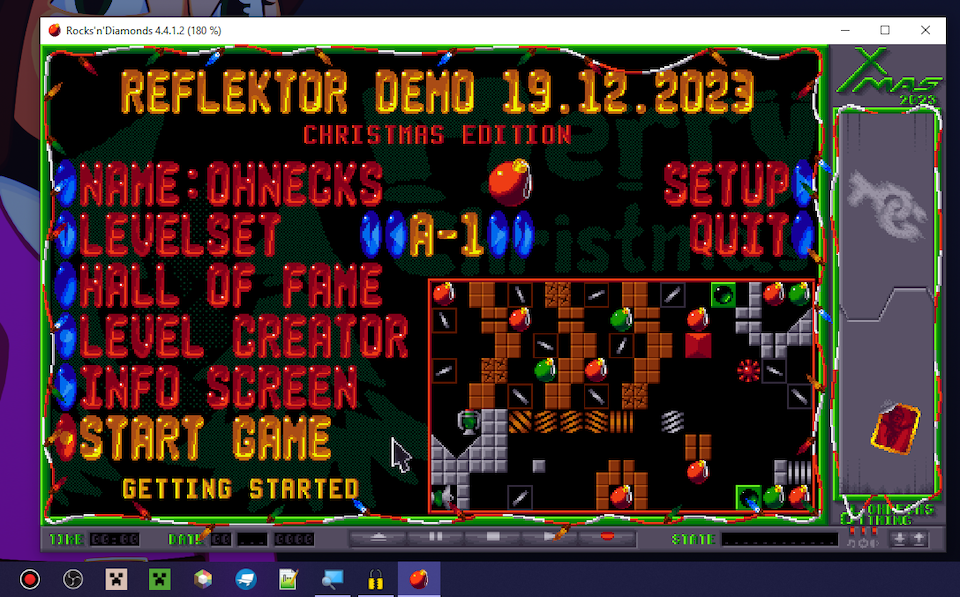Click the save game down-arrow icon
Screen dimensions: 960x597
pyautogui.click(x=900, y=539)
